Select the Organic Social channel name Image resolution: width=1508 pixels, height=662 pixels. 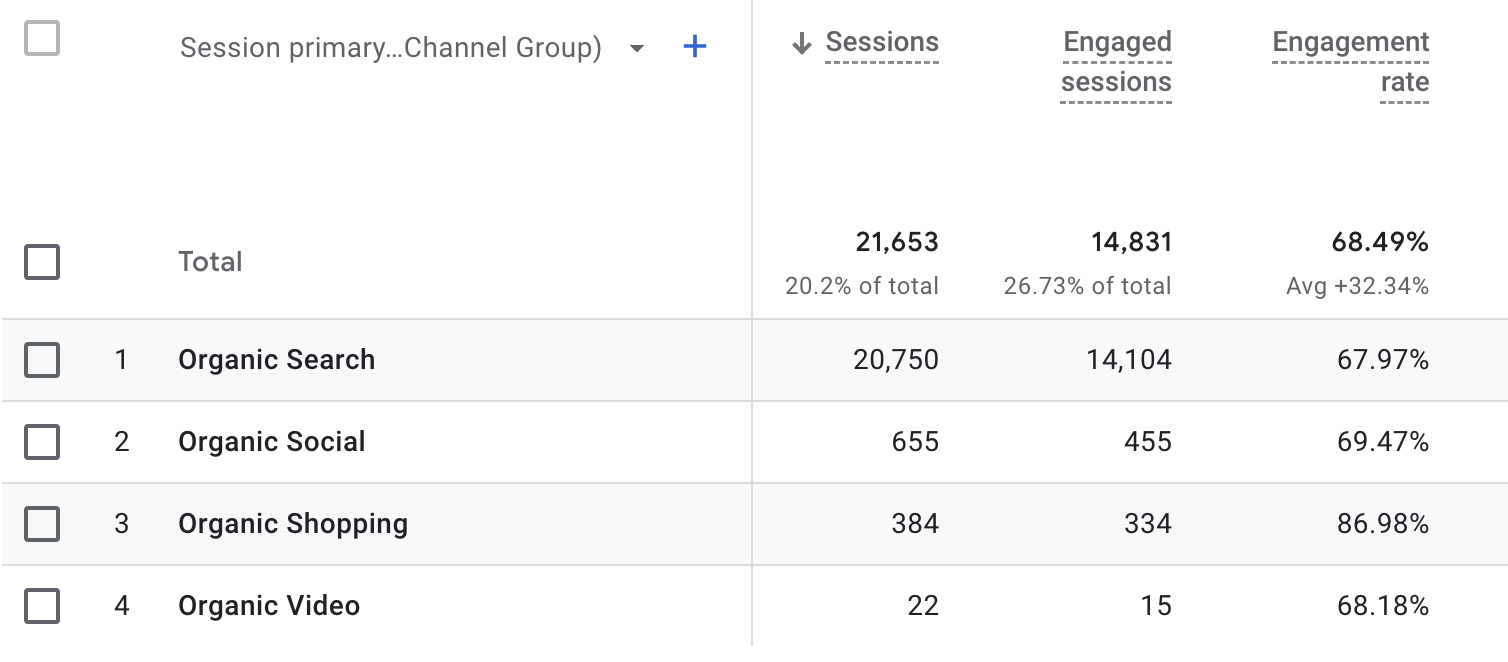tap(271, 442)
